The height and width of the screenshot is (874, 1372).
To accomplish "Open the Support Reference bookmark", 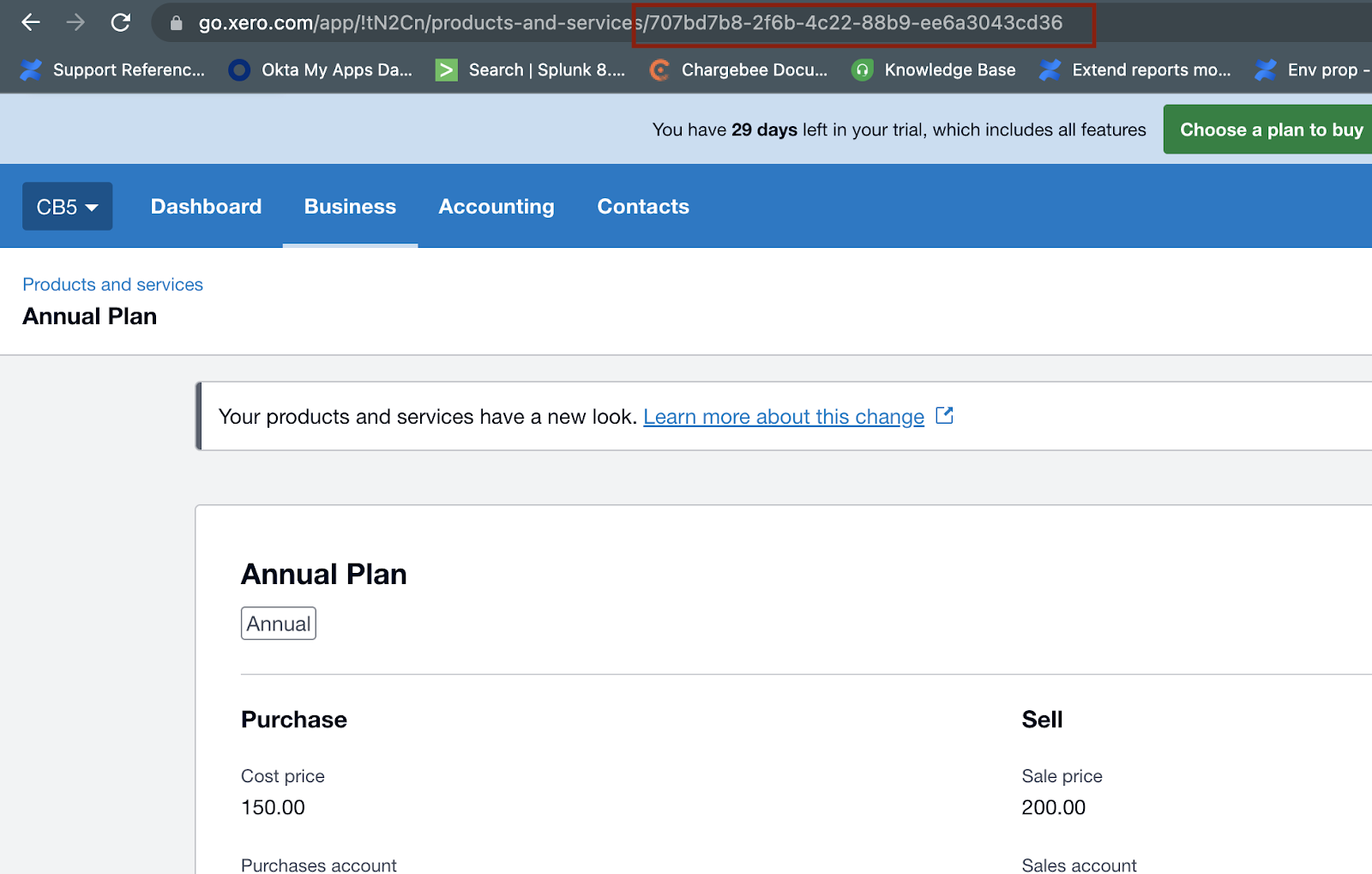I will 113,70.
